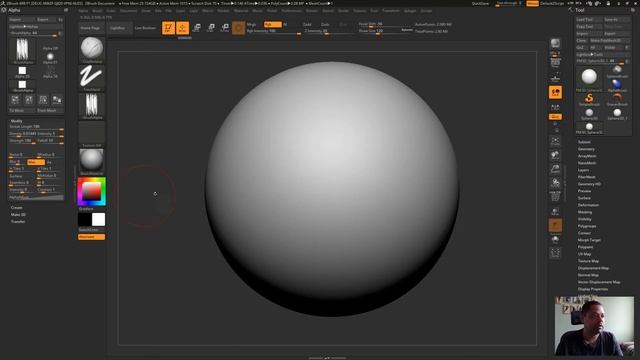Click the Flip V icon in Alpha palette
This screenshot has height=360, width=640.
coord(29,100)
